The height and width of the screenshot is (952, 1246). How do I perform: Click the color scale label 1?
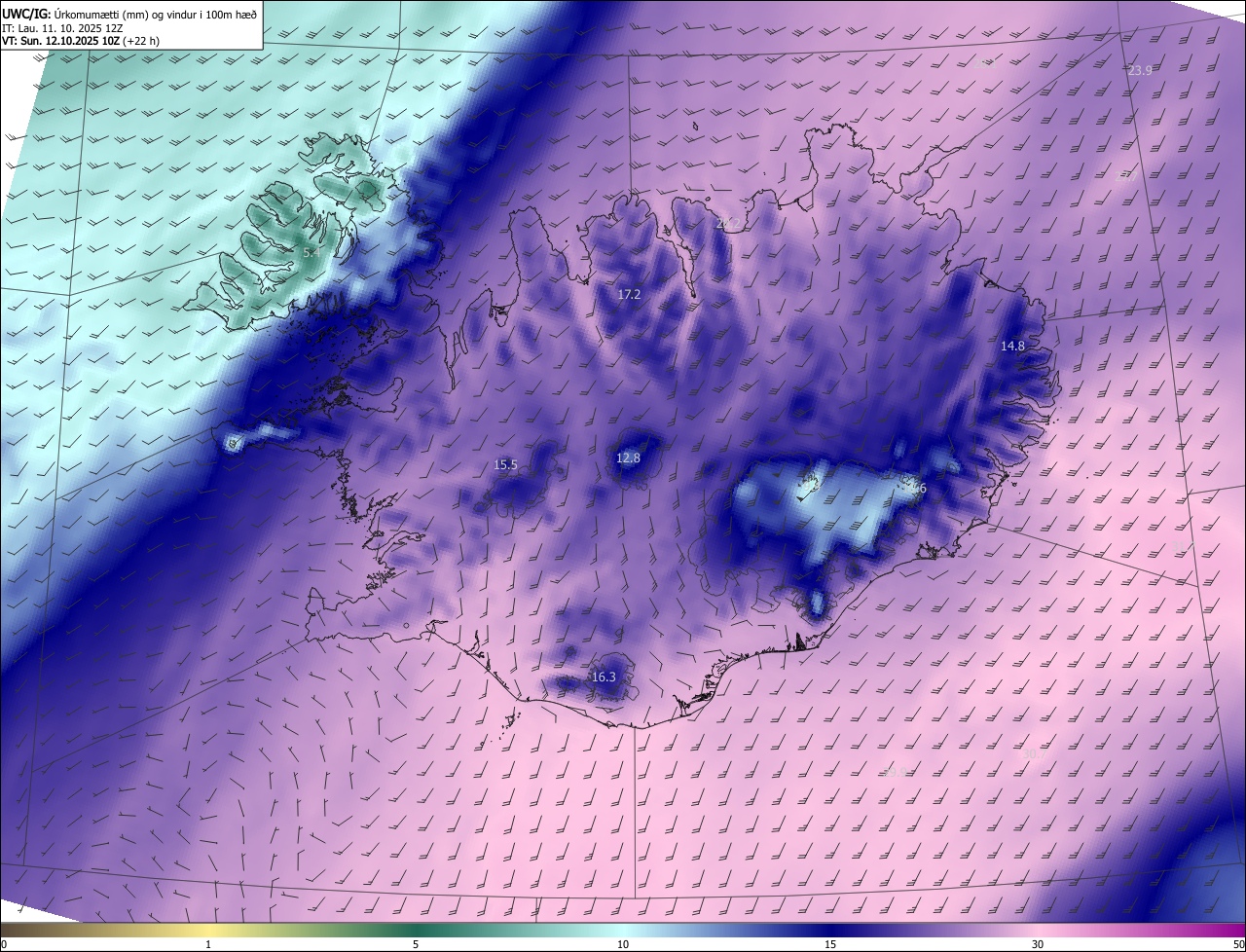[x=208, y=944]
